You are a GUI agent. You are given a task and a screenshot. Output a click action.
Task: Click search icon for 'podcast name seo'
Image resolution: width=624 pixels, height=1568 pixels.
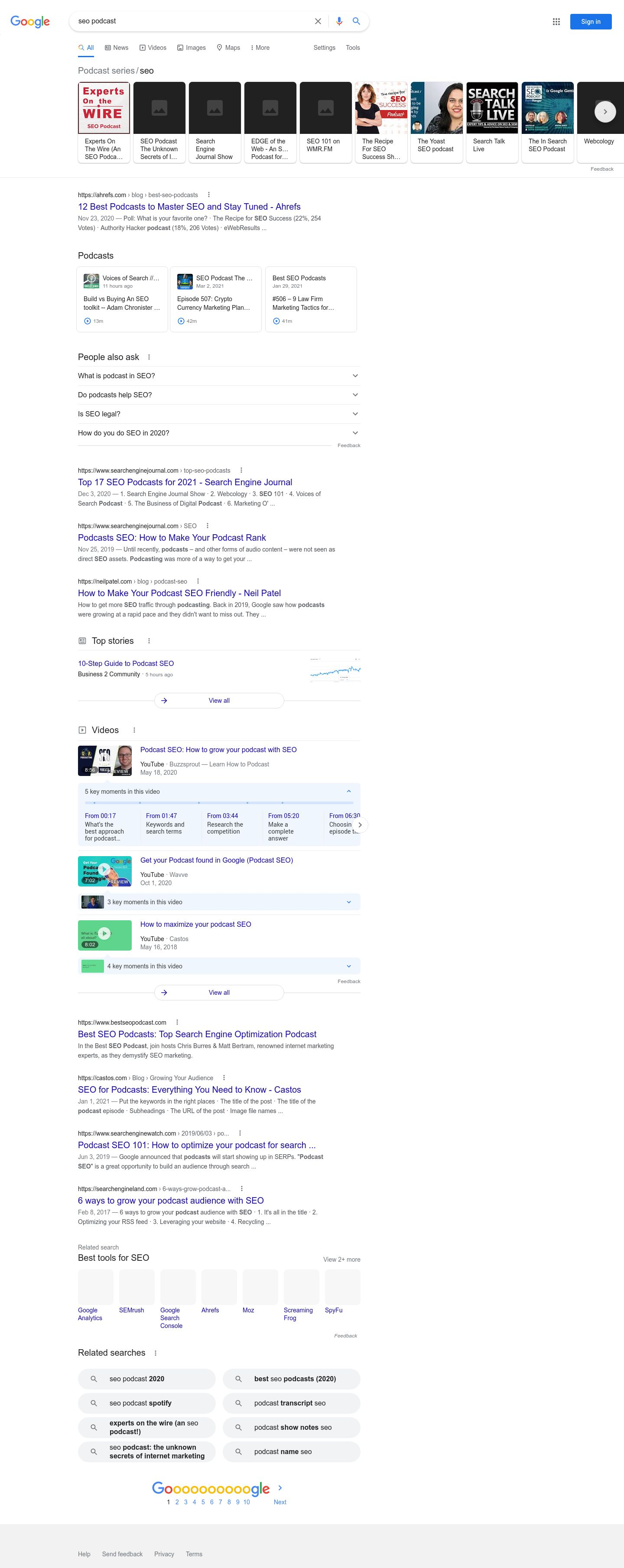pos(239,1451)
